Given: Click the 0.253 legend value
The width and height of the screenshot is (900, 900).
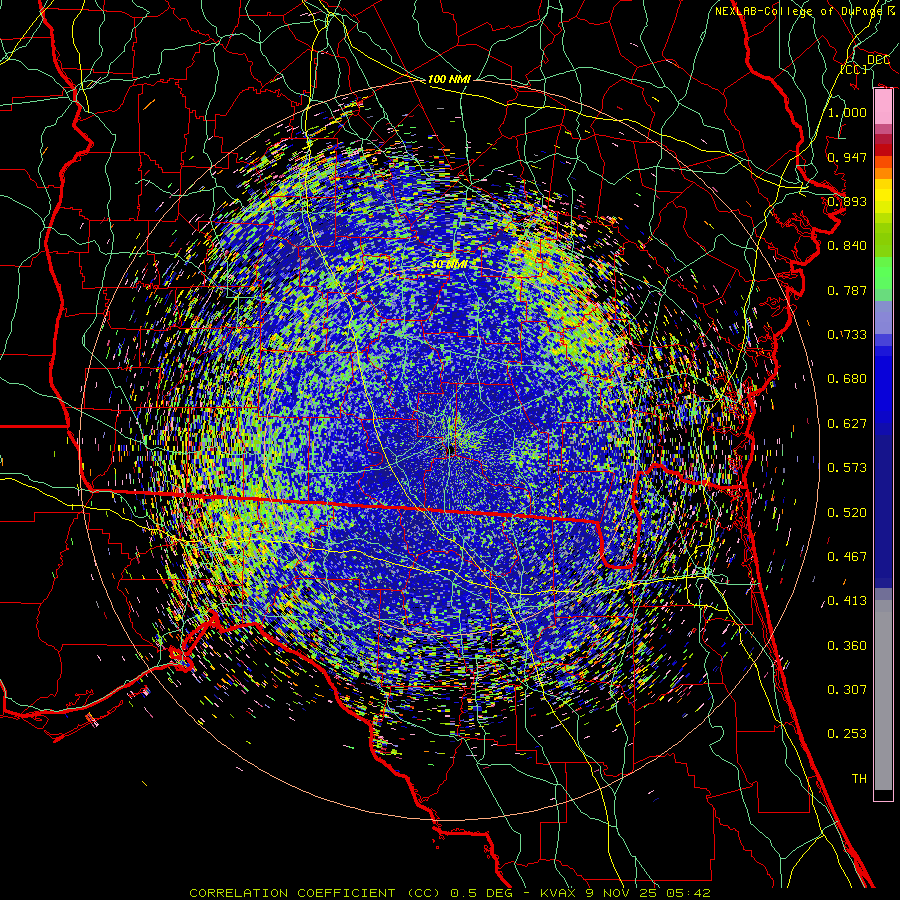Looking at the screenshot, I should (x=847, y=734).
